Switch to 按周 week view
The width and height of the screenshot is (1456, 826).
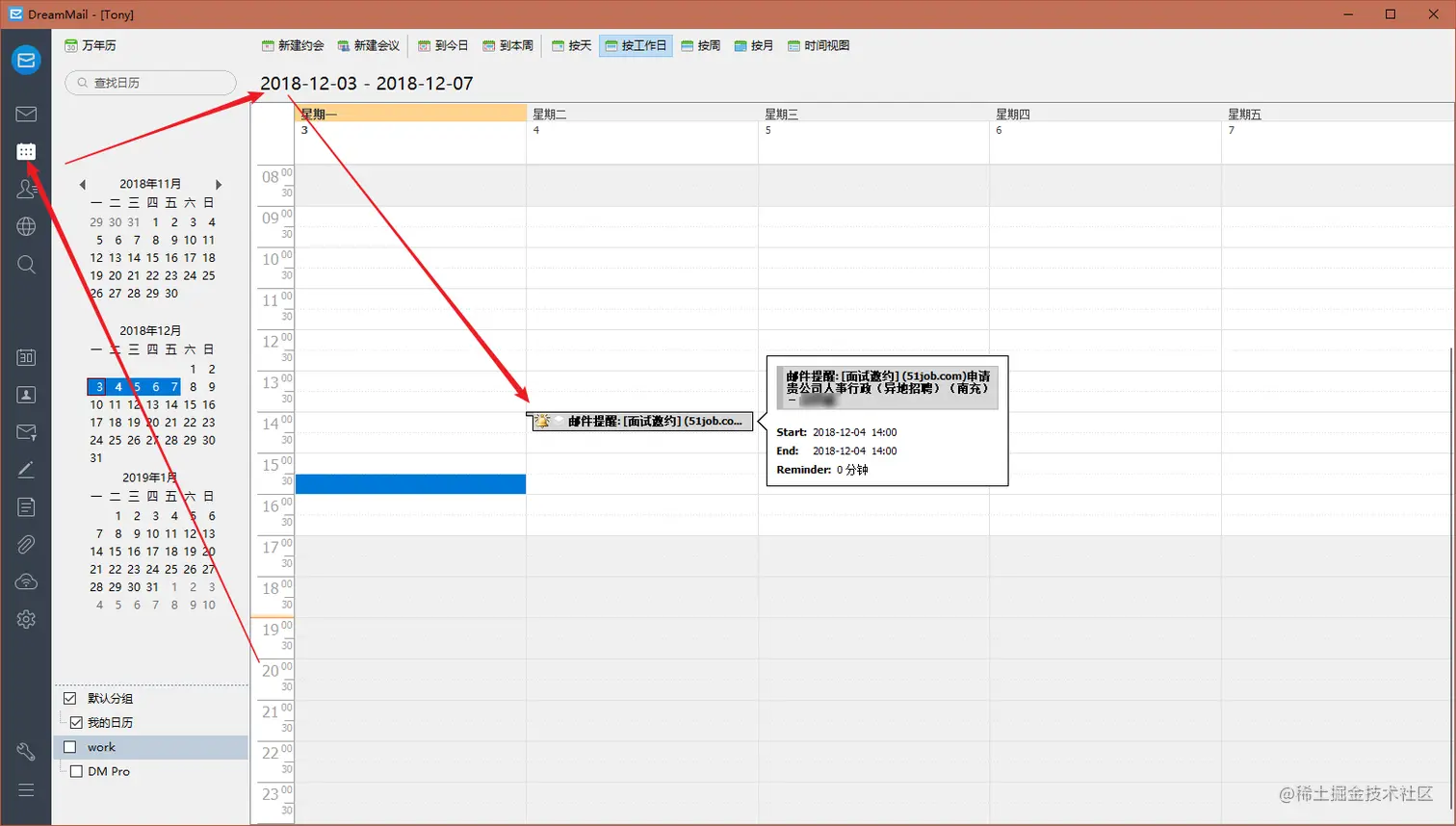[x=700, y=45]
